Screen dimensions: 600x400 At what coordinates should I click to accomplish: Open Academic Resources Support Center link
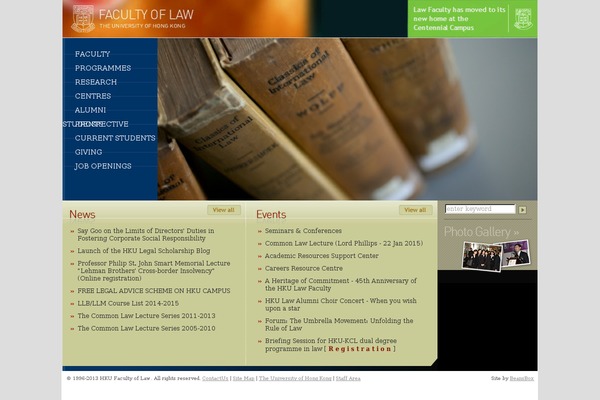coord(322,256)
